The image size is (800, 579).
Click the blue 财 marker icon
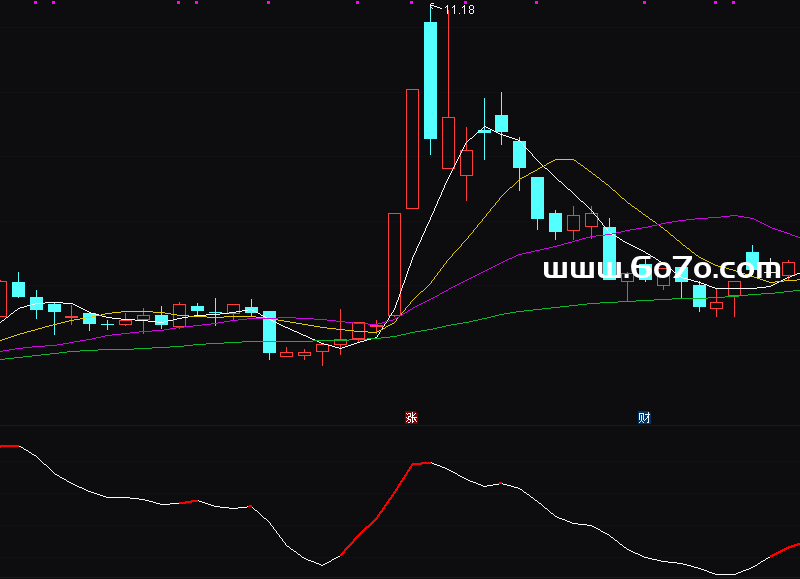(644, 418)
